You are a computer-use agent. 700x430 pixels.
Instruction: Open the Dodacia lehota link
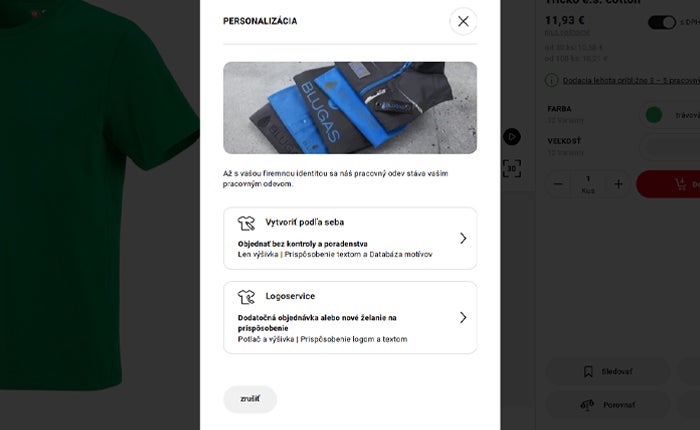click(631, 80)
